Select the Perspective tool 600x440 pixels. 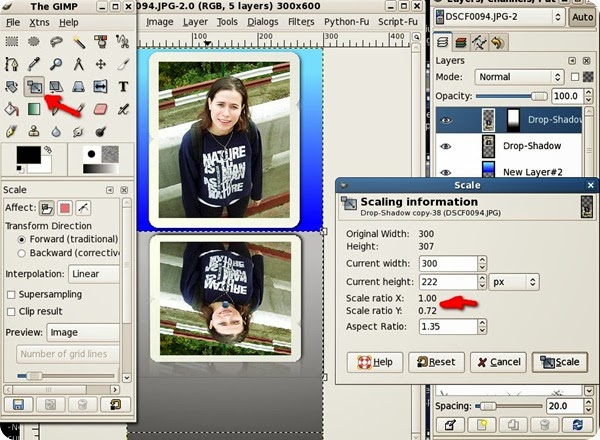(x=79, y=86)
